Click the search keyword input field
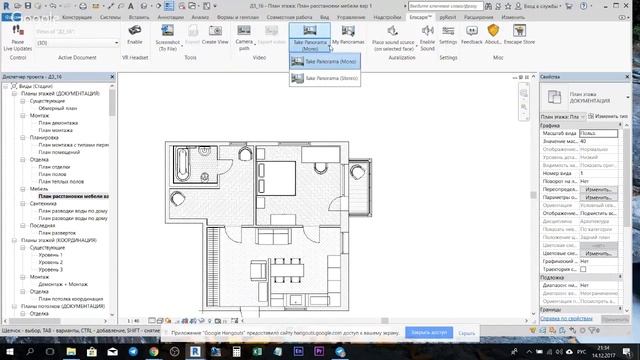Image resolution: width=640 pixels, height=360 pixels. 445,6
